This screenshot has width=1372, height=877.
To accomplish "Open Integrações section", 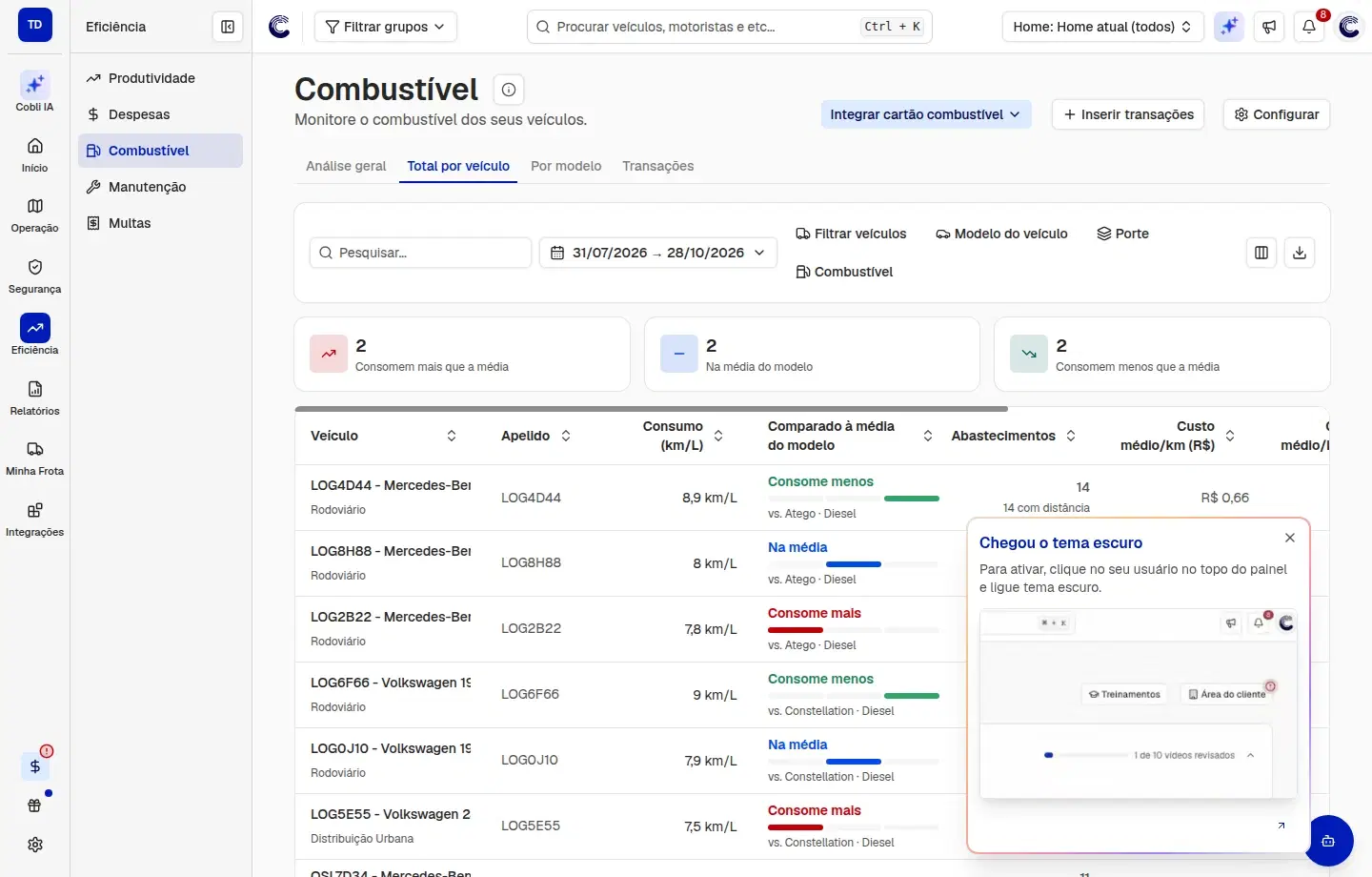I will click(x=35, y=519).
